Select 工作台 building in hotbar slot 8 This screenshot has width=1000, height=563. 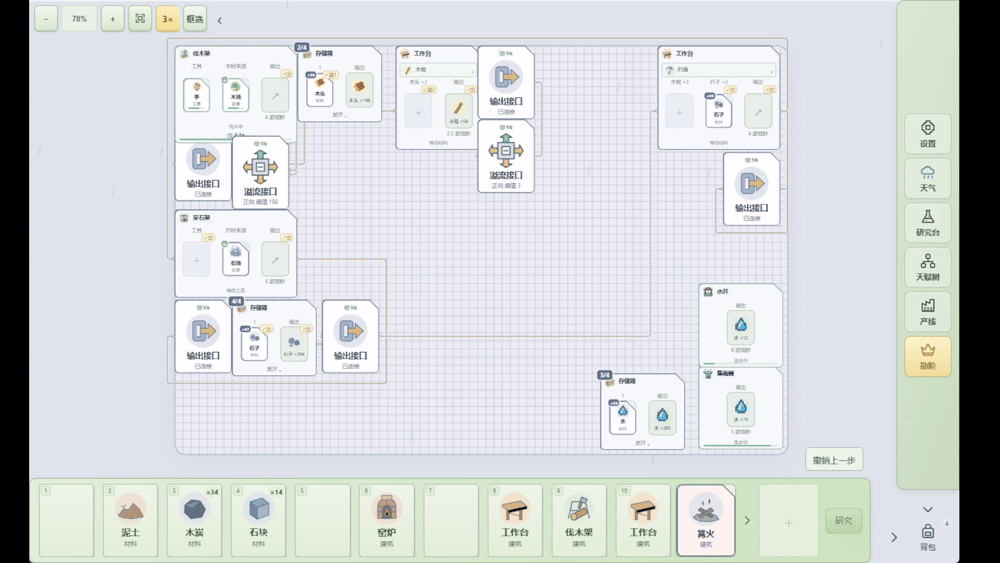pos(515,520)
